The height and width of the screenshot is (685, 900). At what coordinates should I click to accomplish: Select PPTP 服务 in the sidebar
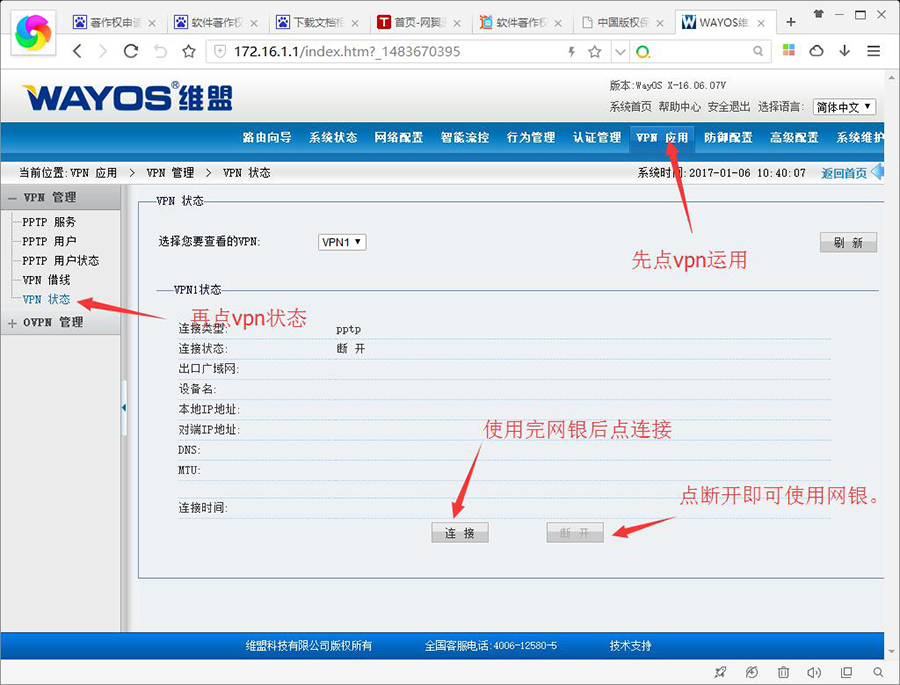(49, 222)
